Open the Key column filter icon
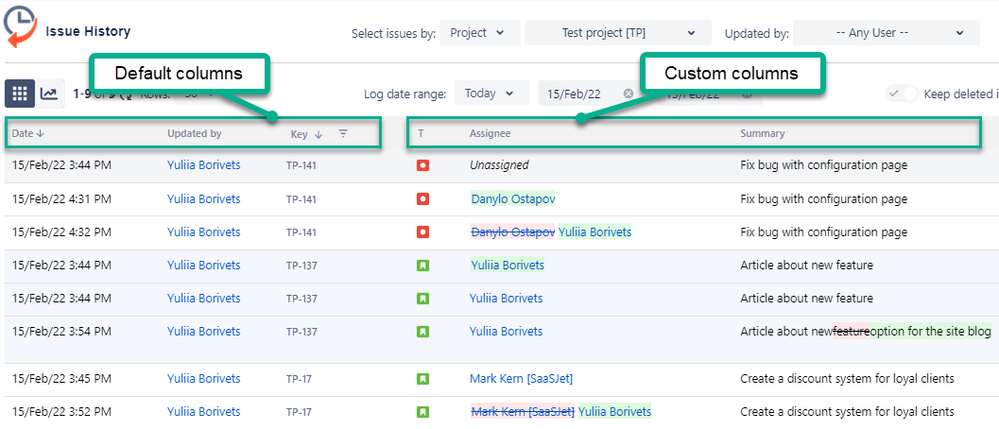Viewport: 999px width, 429px height. 343,133
